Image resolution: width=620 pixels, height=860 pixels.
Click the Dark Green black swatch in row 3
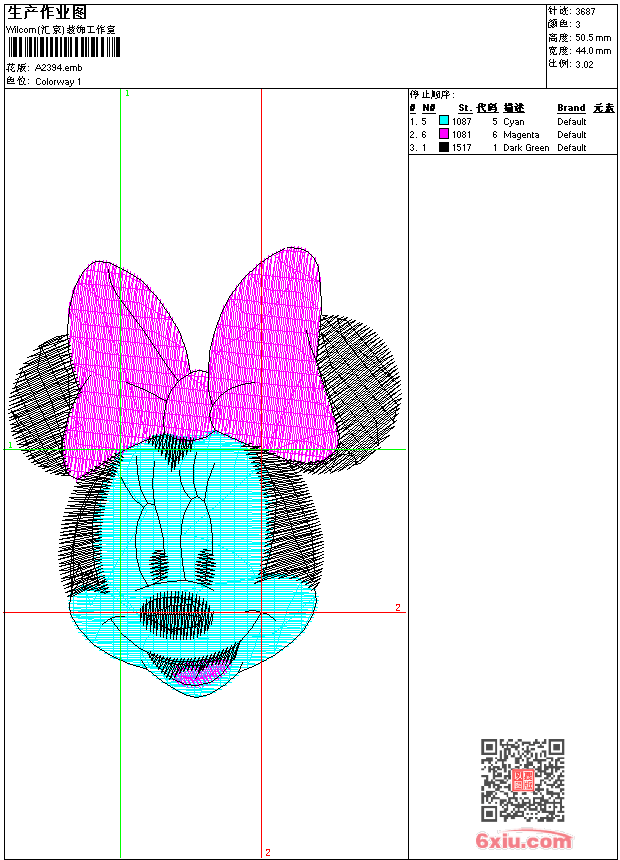tap(444, 147)
